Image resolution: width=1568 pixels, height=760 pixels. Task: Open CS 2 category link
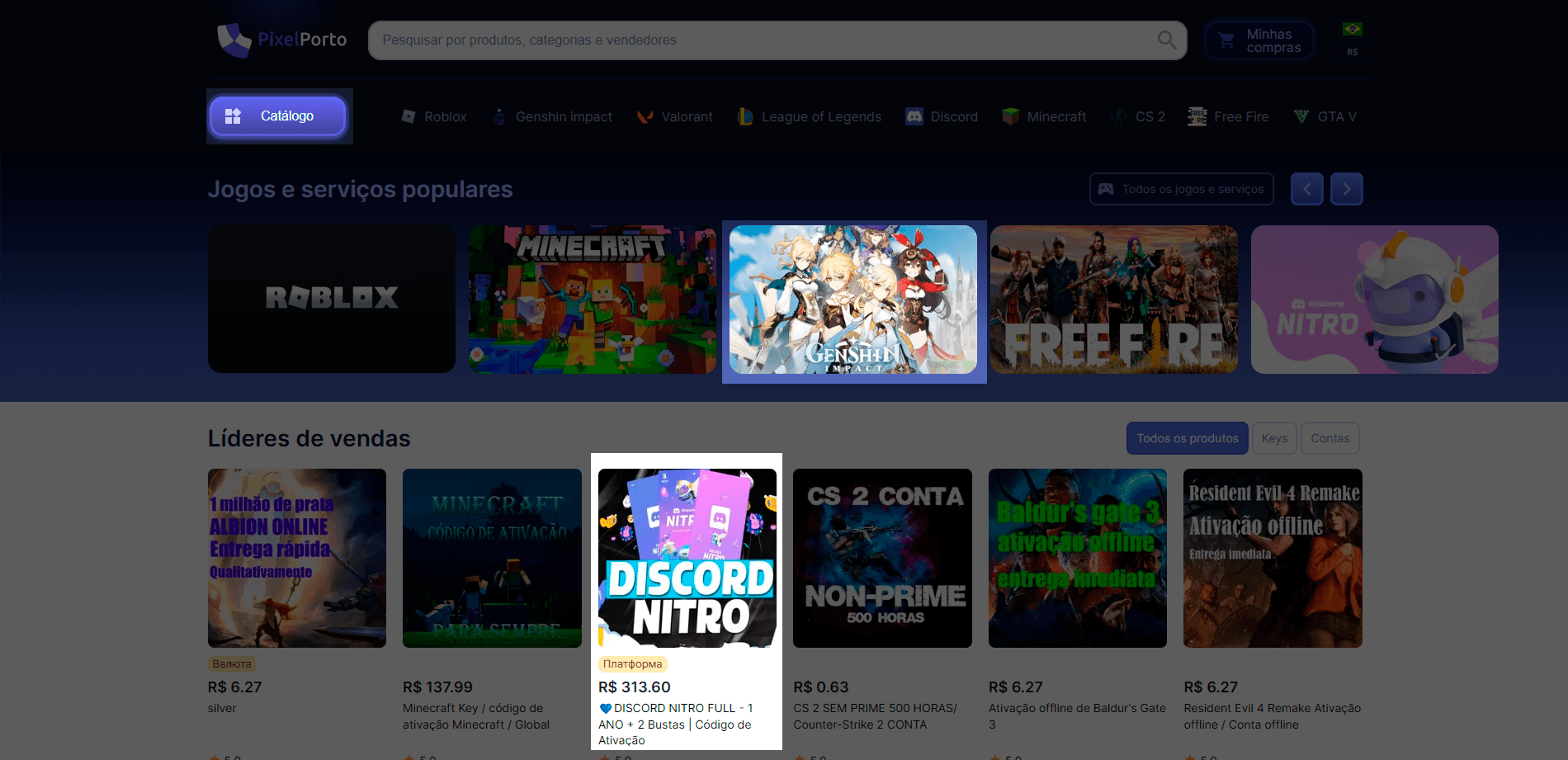[1138, 117]
